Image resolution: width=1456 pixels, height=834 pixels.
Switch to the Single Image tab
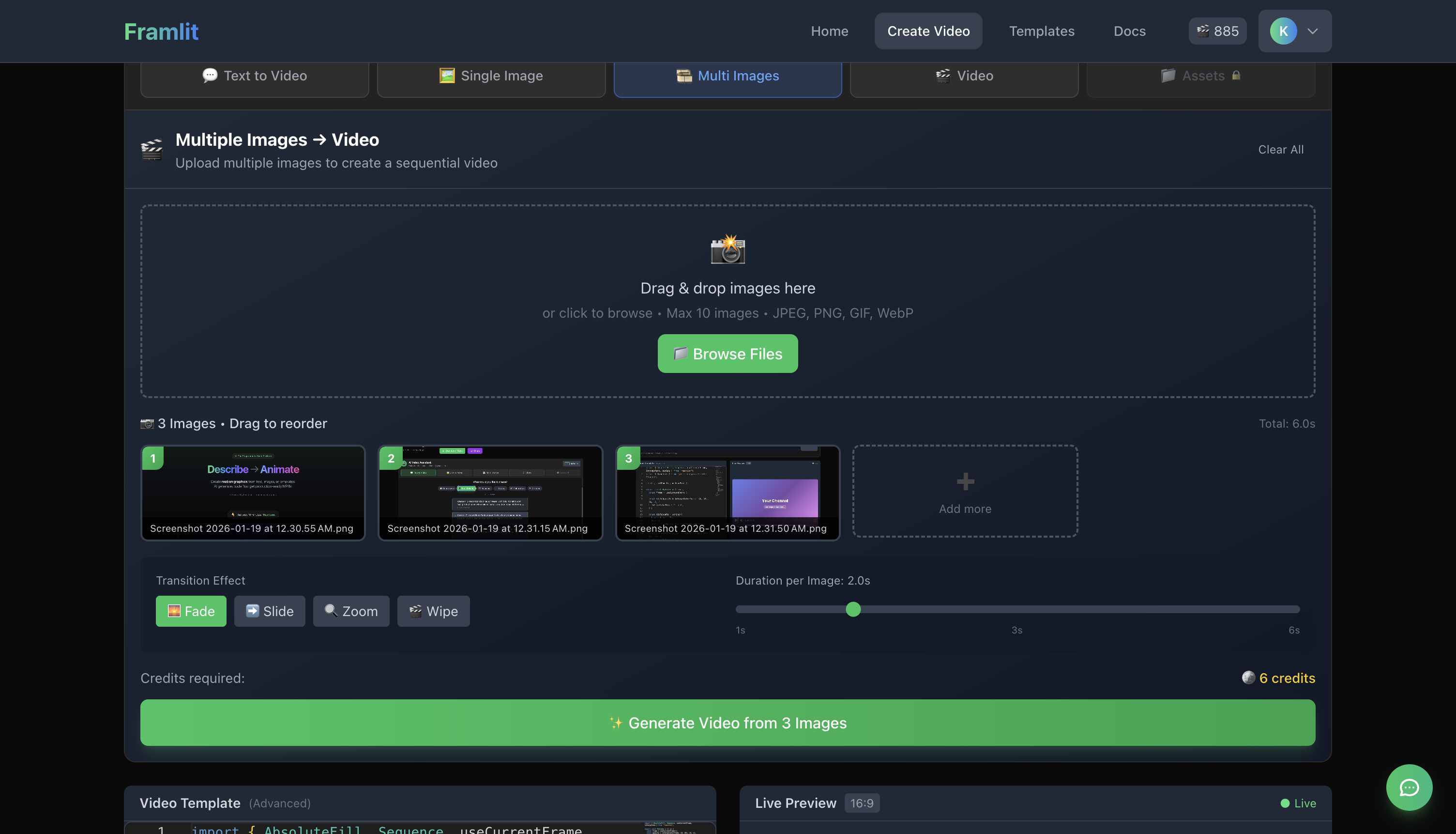[490, 76]
